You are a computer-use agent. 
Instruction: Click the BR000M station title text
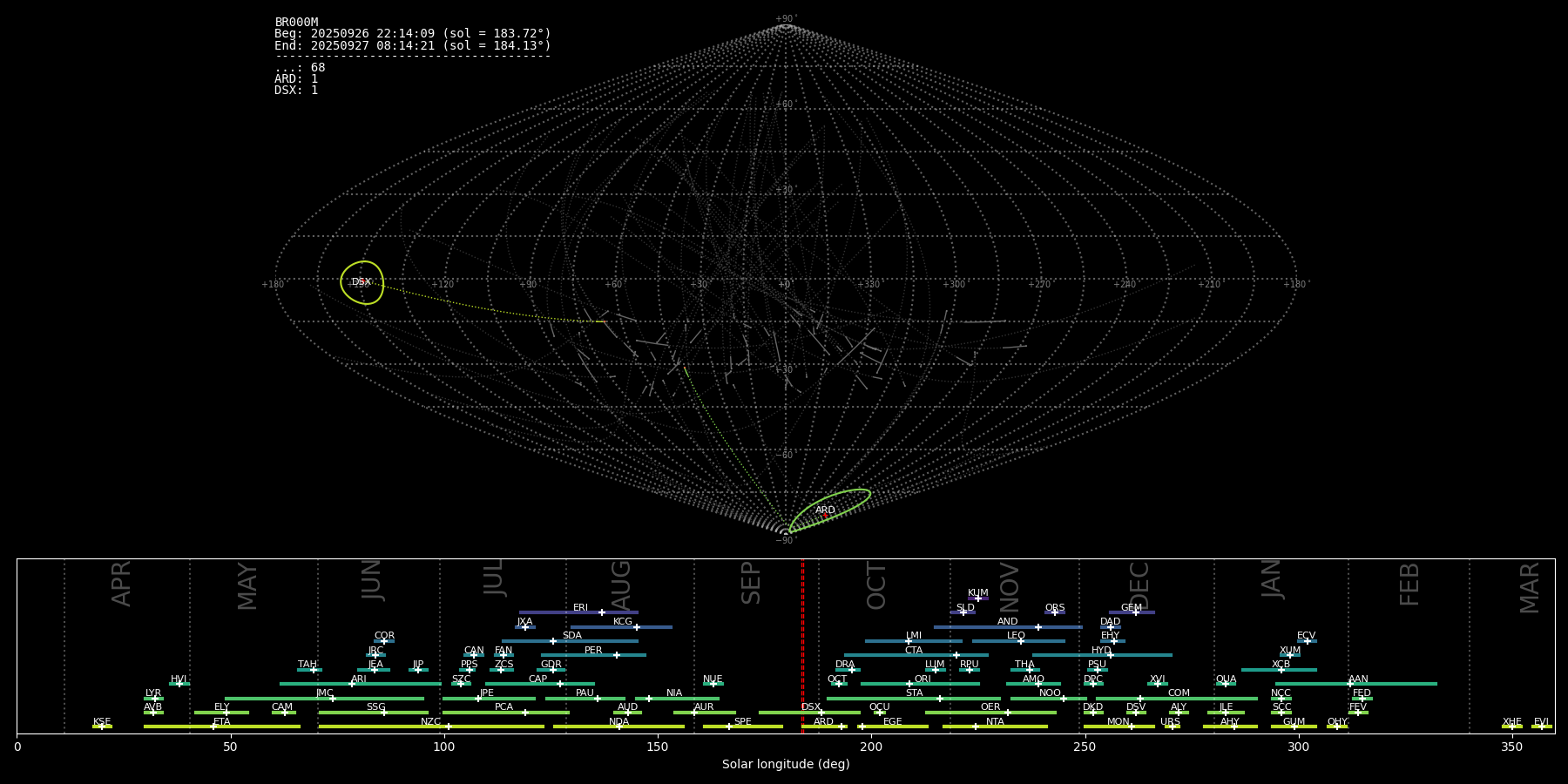[296, 23]
